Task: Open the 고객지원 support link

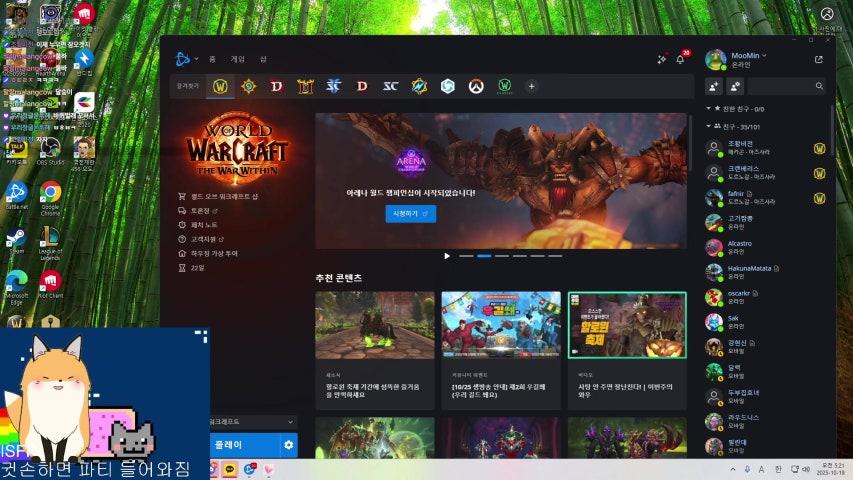Action: pos(201,239)
